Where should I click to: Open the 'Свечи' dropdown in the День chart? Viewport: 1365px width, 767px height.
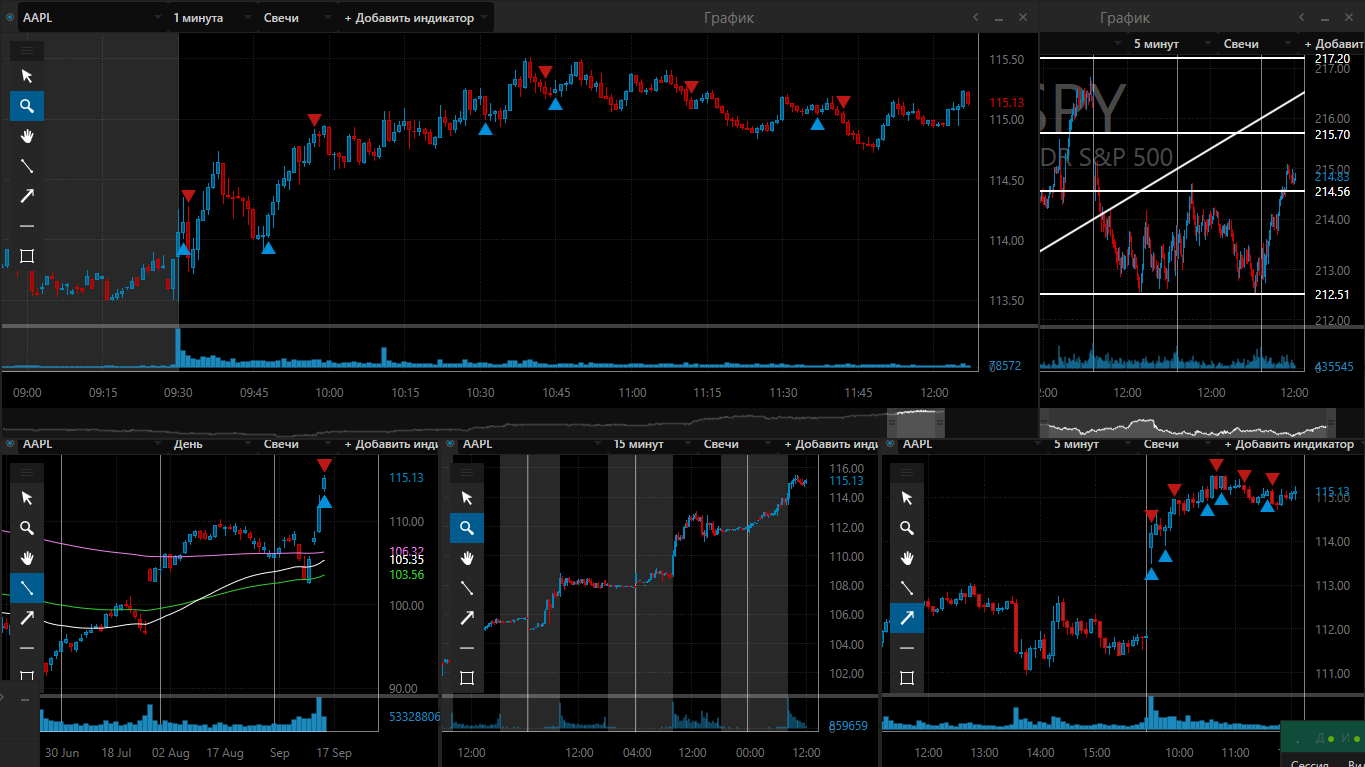(x=298, y=444)
